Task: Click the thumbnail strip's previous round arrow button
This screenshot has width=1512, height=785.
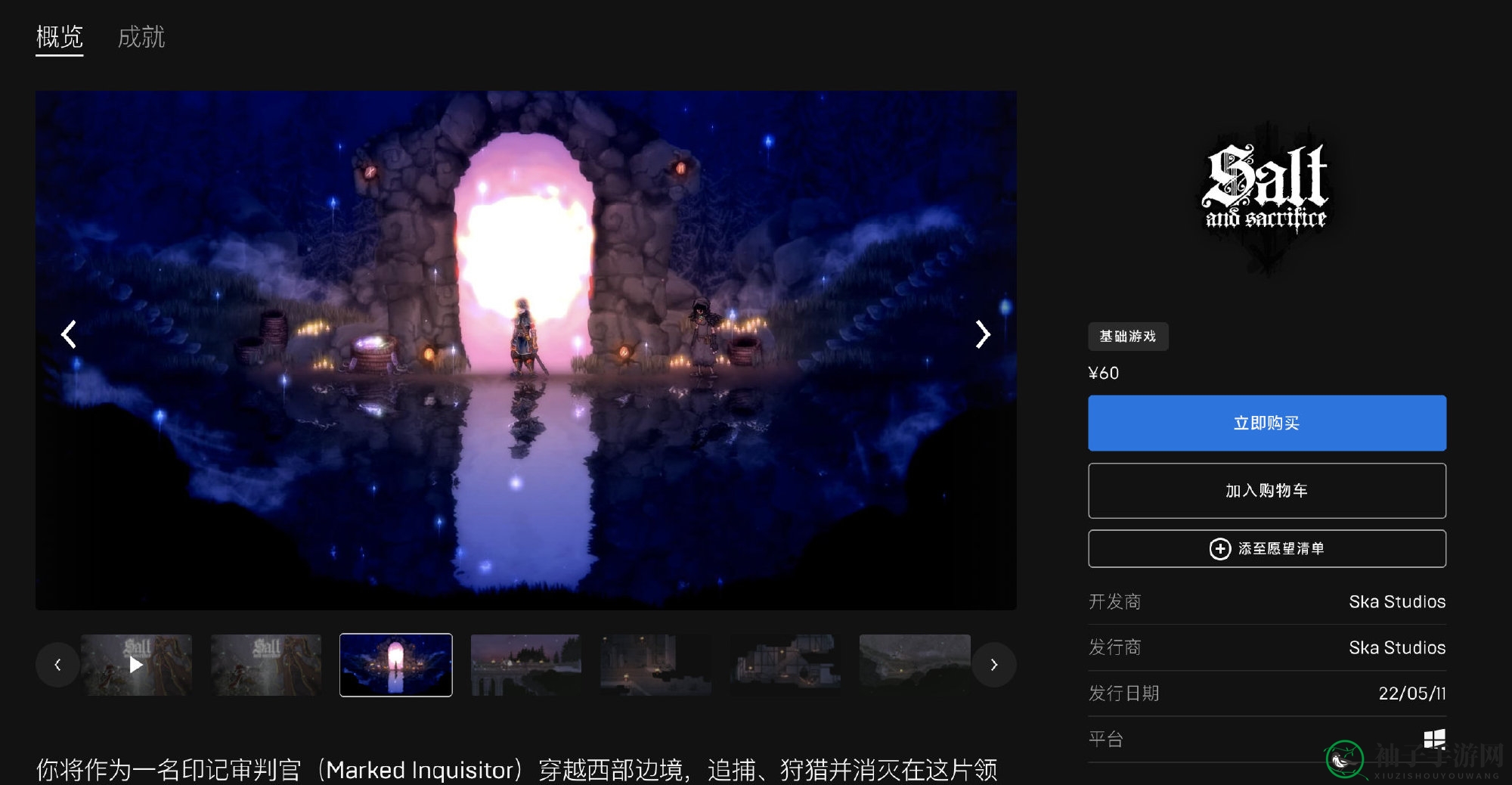Action: pos(57,665)
